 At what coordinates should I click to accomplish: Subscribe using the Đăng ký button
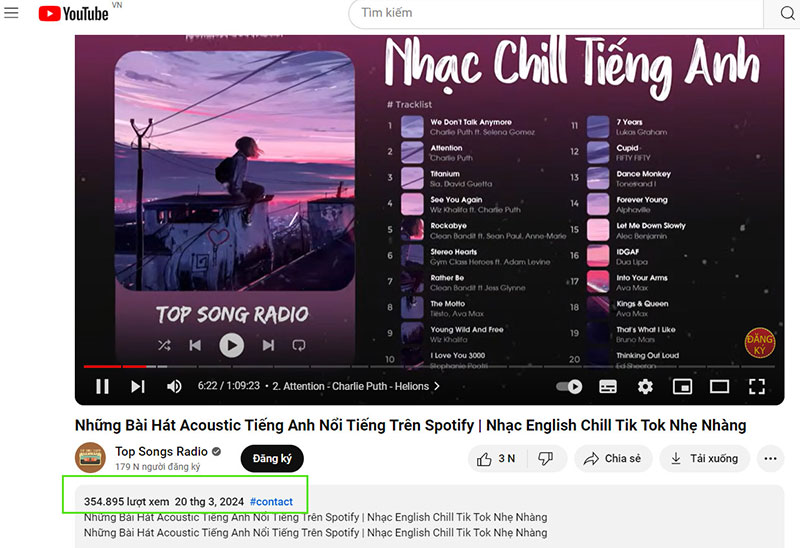[x=272, y=458]
